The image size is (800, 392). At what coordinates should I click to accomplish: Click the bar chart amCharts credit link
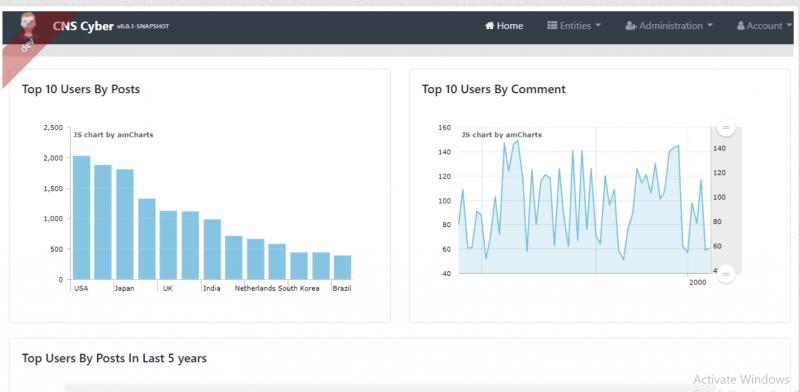tap(113, 135)
